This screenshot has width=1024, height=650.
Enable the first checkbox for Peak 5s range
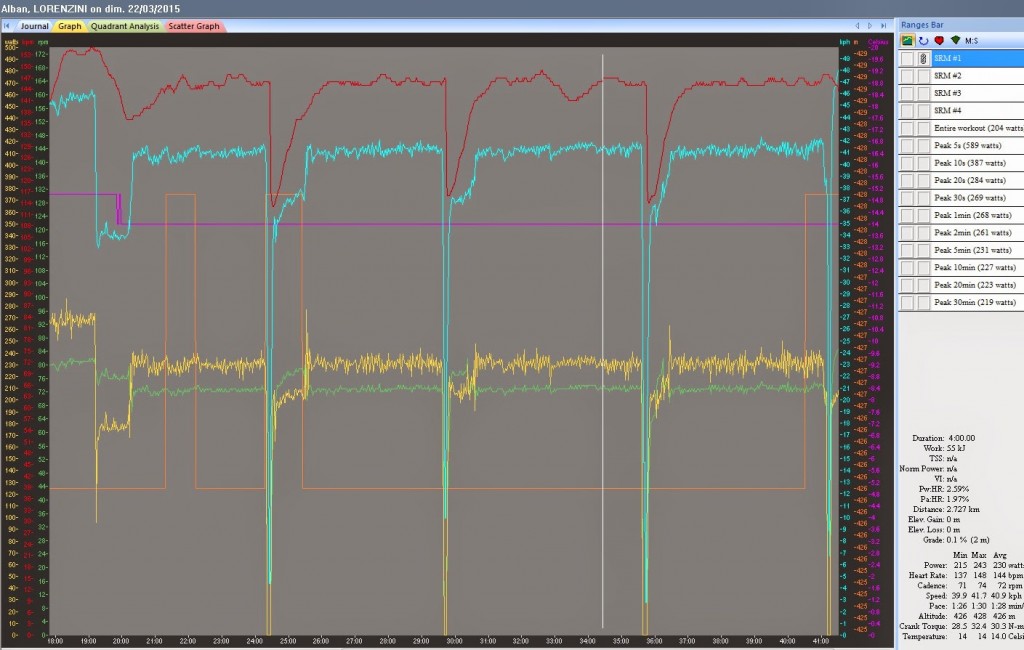pos(906,146)
